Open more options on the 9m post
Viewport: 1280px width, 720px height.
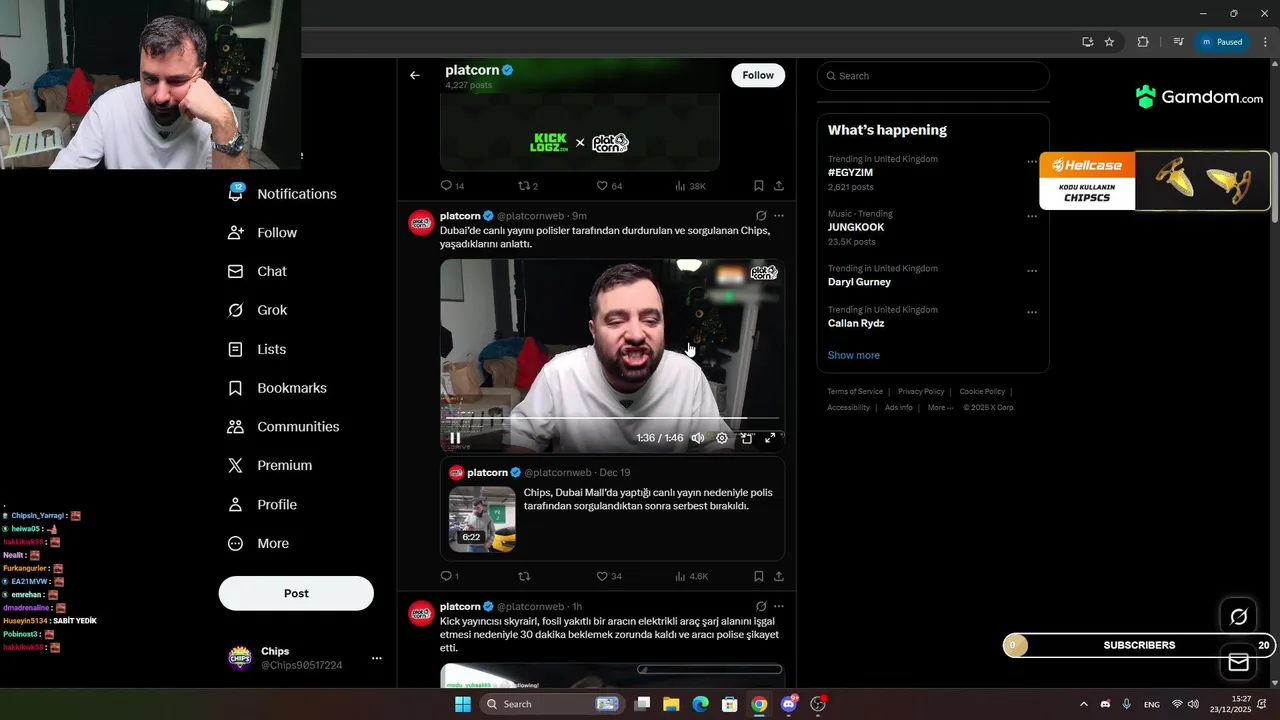779,216
